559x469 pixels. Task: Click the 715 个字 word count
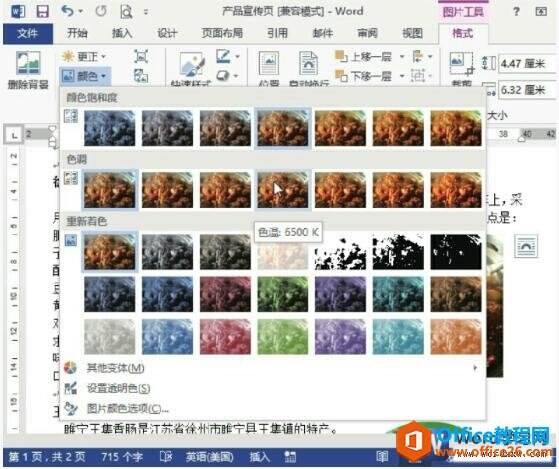122,457
